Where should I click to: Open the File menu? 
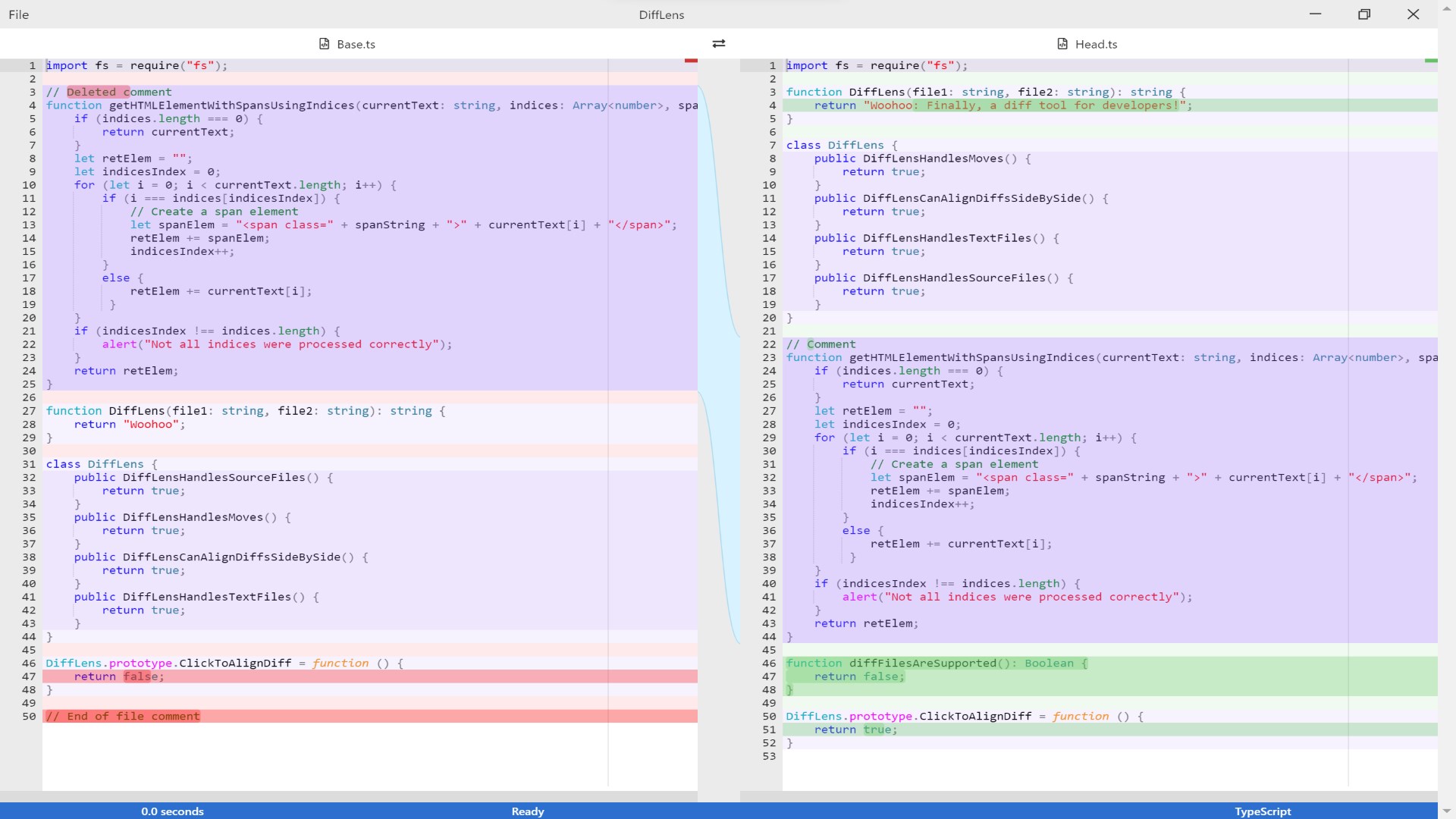(x=18, y=14)
